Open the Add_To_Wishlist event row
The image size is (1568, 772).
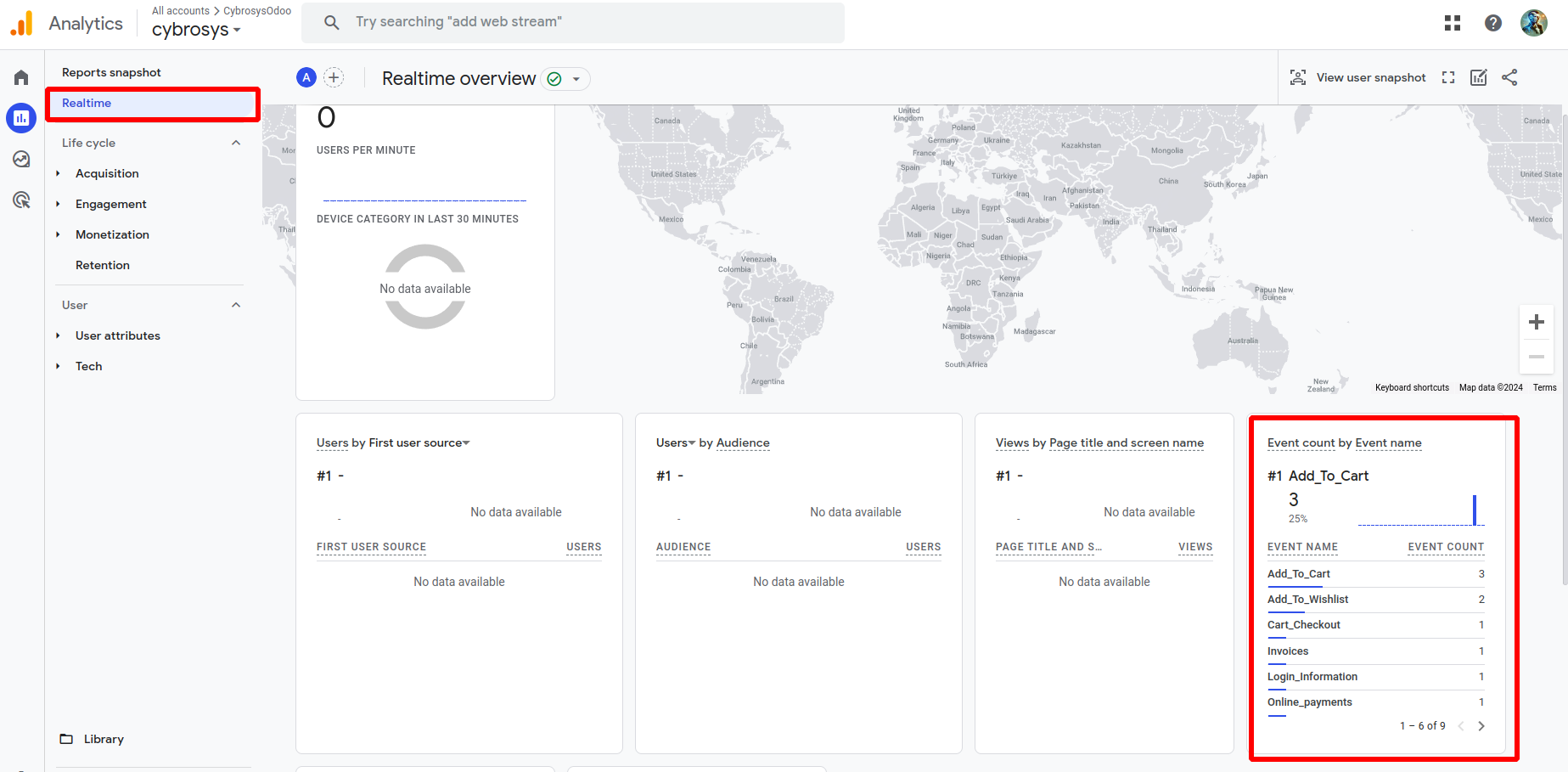point(1307,600)
